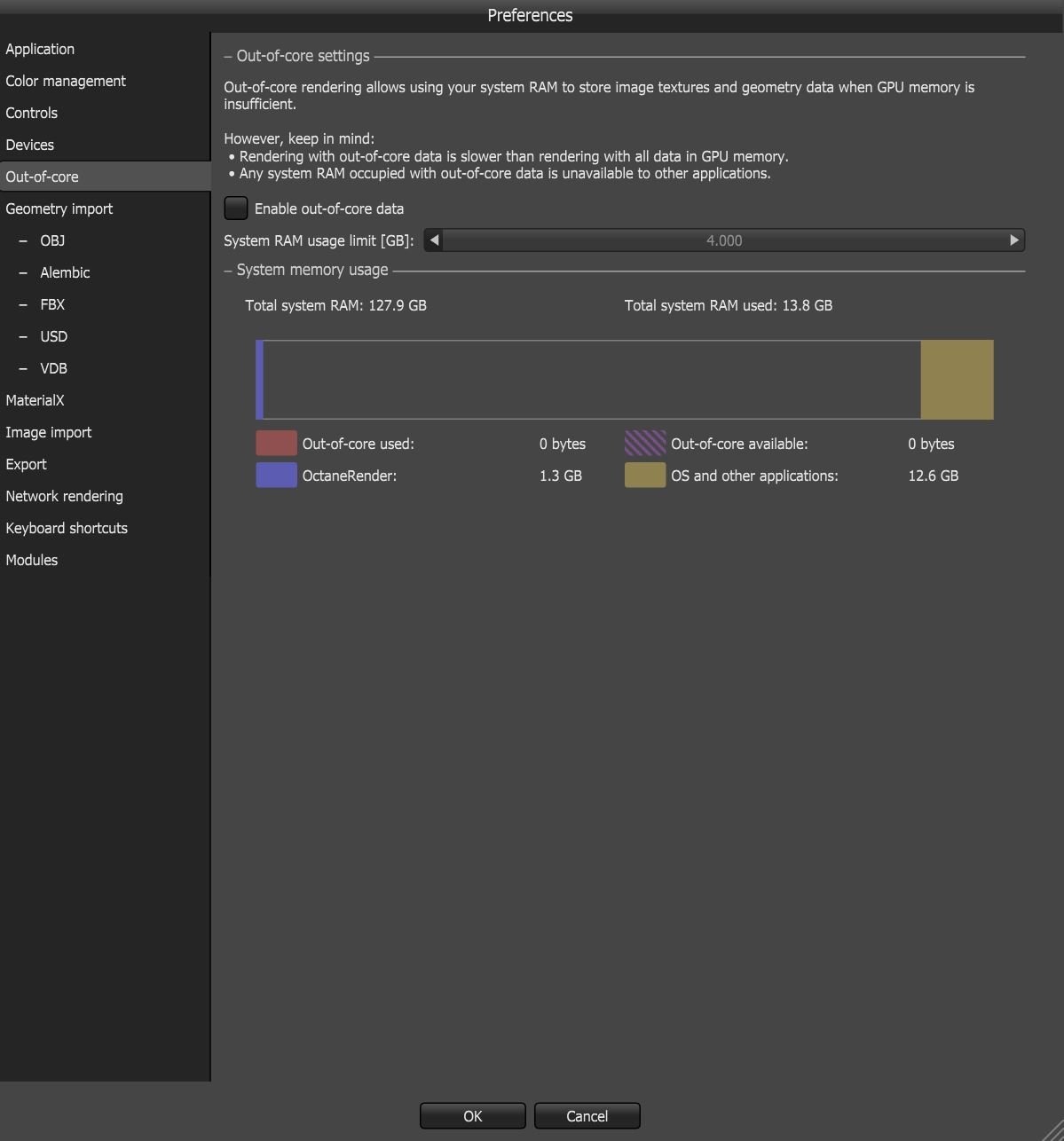Screen dimensions: 1064x1141
Task: Open the MaterialX preferences
Action: (x=35, y=400)
